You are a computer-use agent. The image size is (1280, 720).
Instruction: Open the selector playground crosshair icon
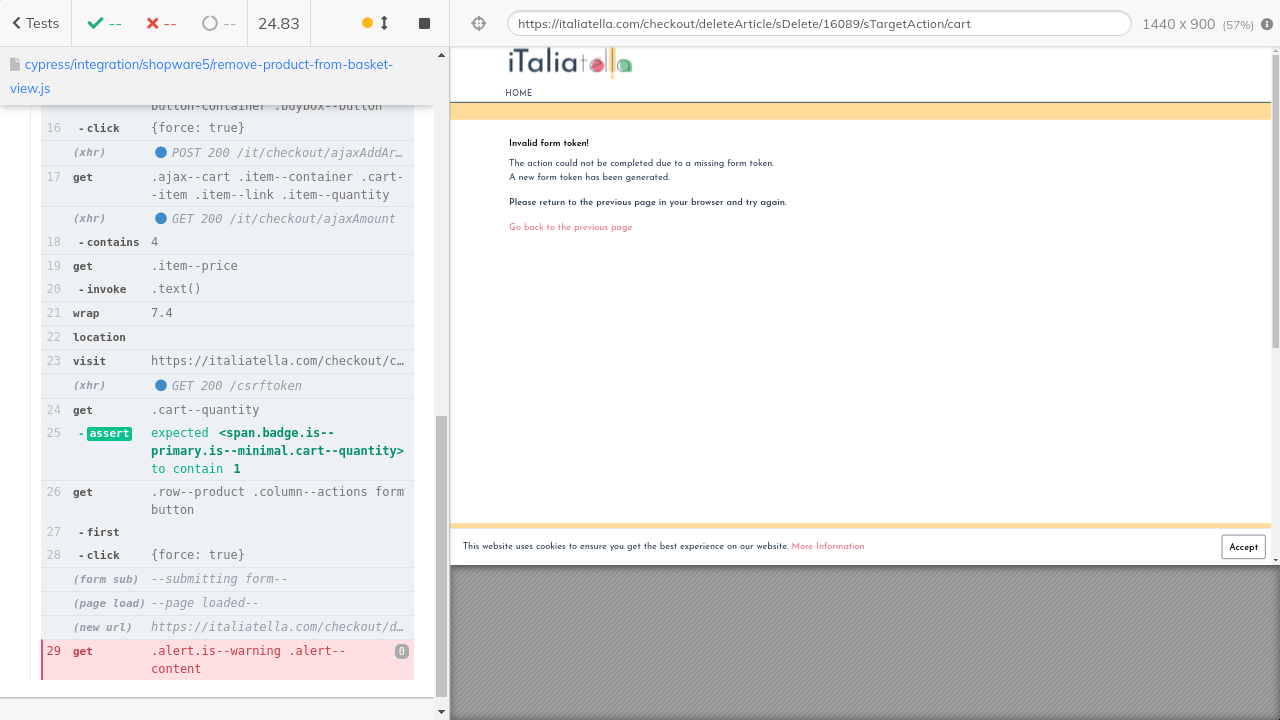pyautogui.click(x=478, y=23)
